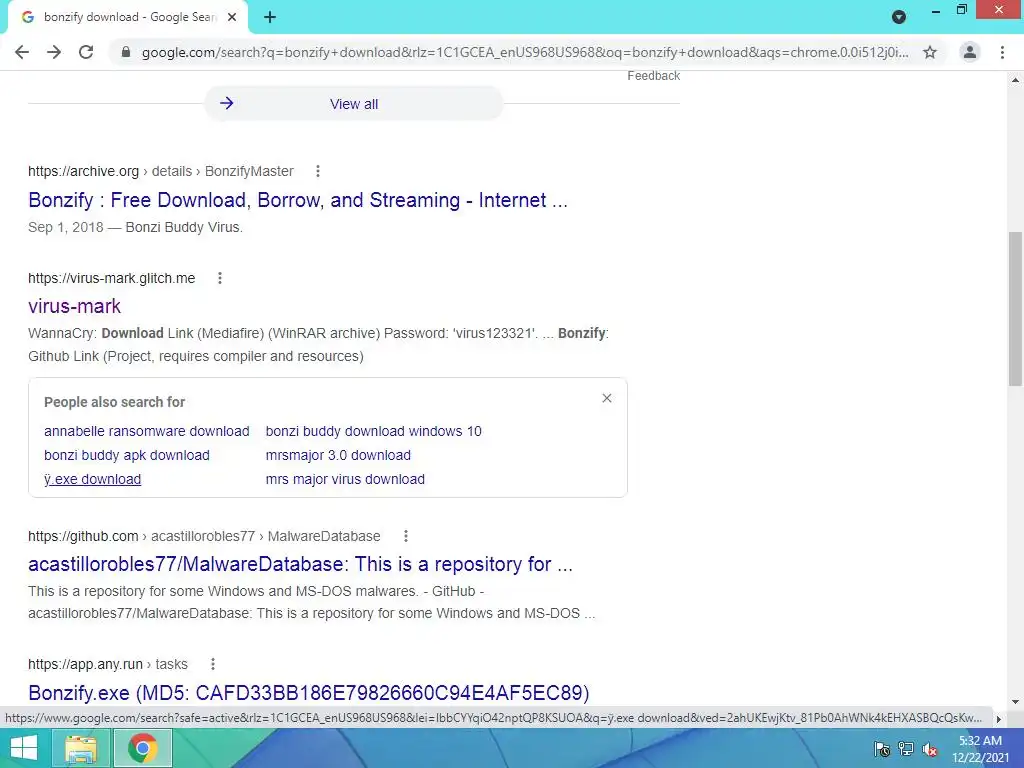Screen dimensions: 1024x768
Task: Click the Chrome icon in the taskbar
Action: [143, 748]
